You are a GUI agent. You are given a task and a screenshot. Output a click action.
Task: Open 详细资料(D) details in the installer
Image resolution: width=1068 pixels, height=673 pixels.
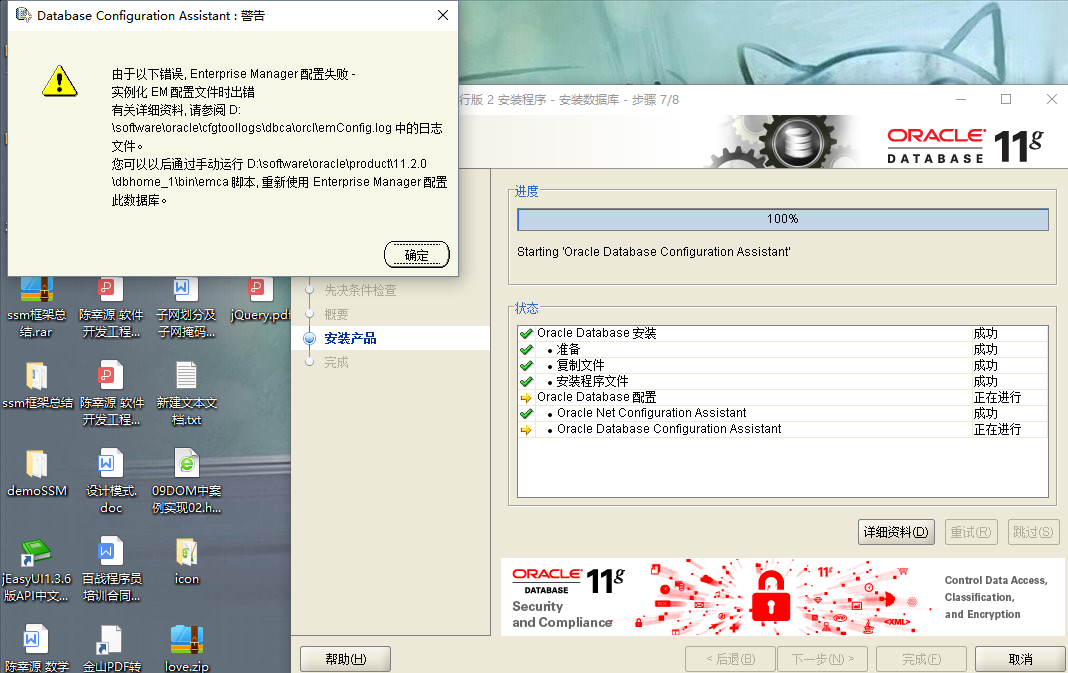point(896,532)
